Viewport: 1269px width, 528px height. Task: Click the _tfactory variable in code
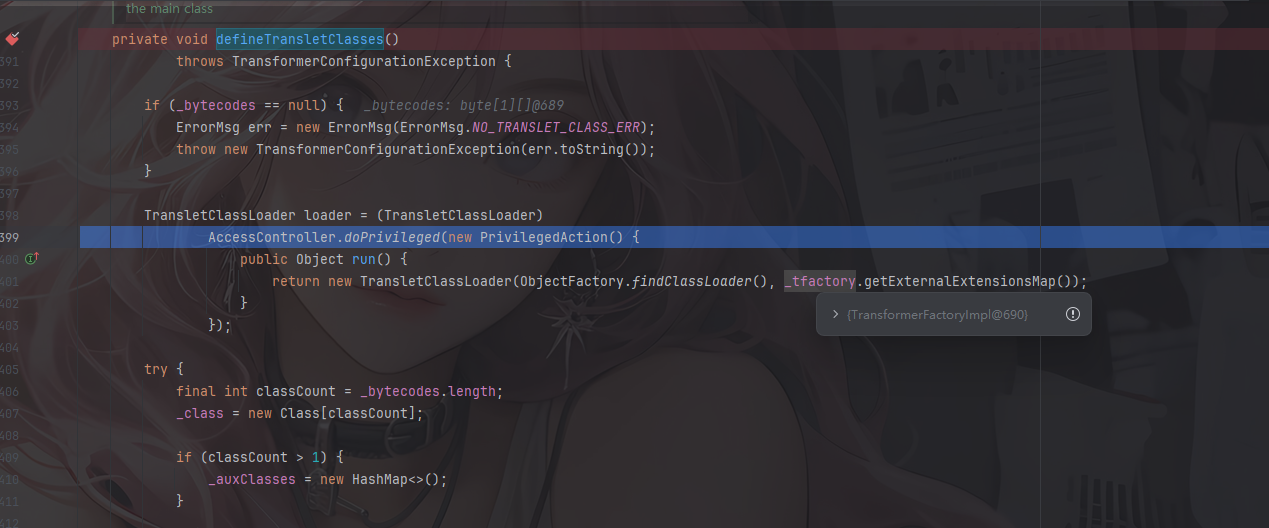pyautogui.click(x=819, y=281)
